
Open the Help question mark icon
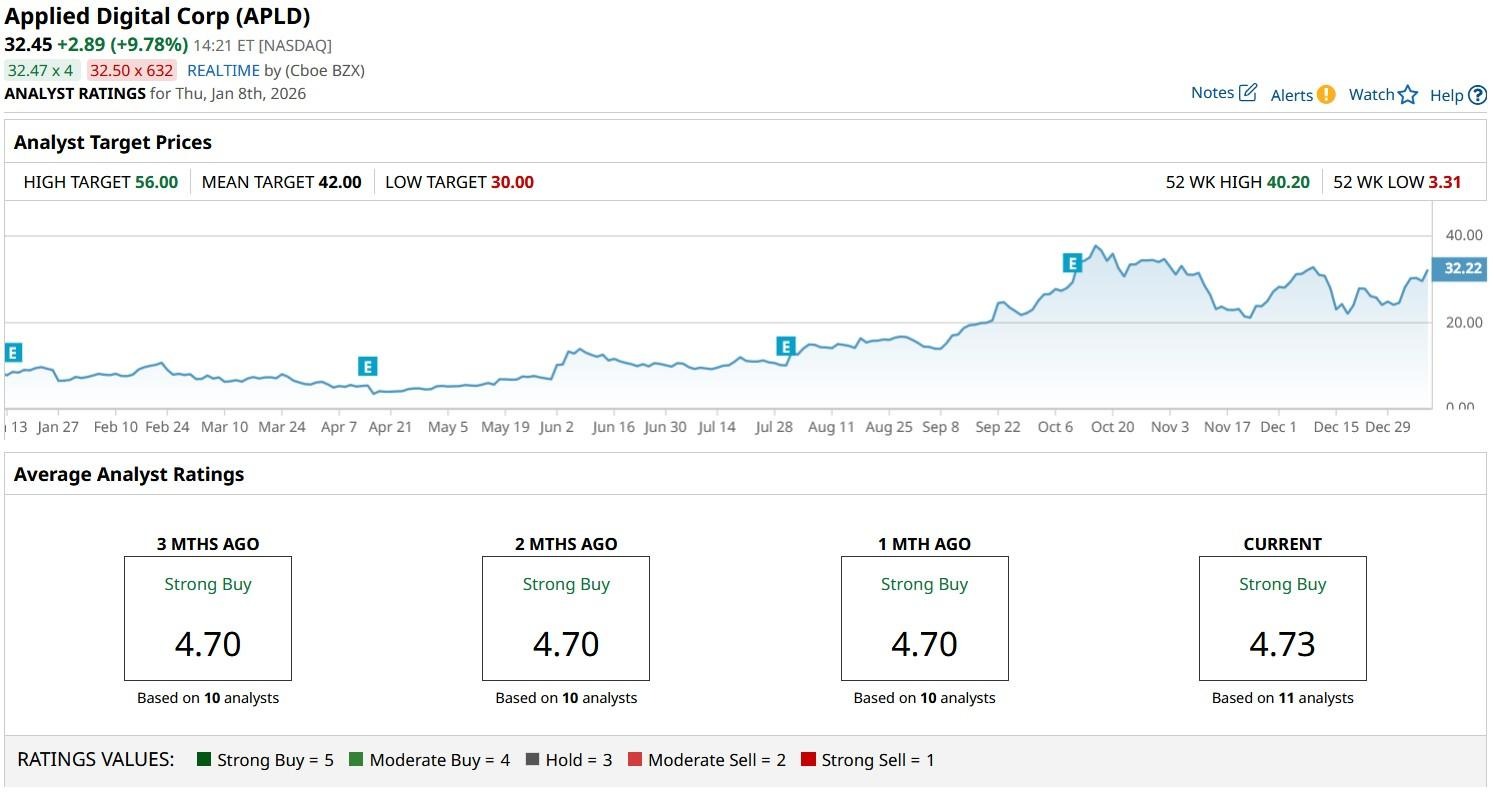tap(1477, 95)
